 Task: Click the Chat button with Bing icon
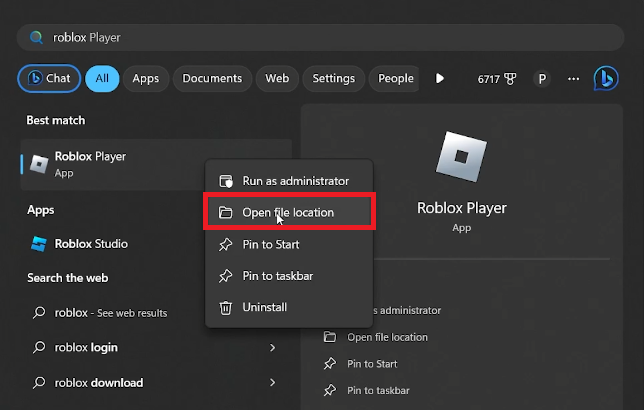(x=47, y=79)
